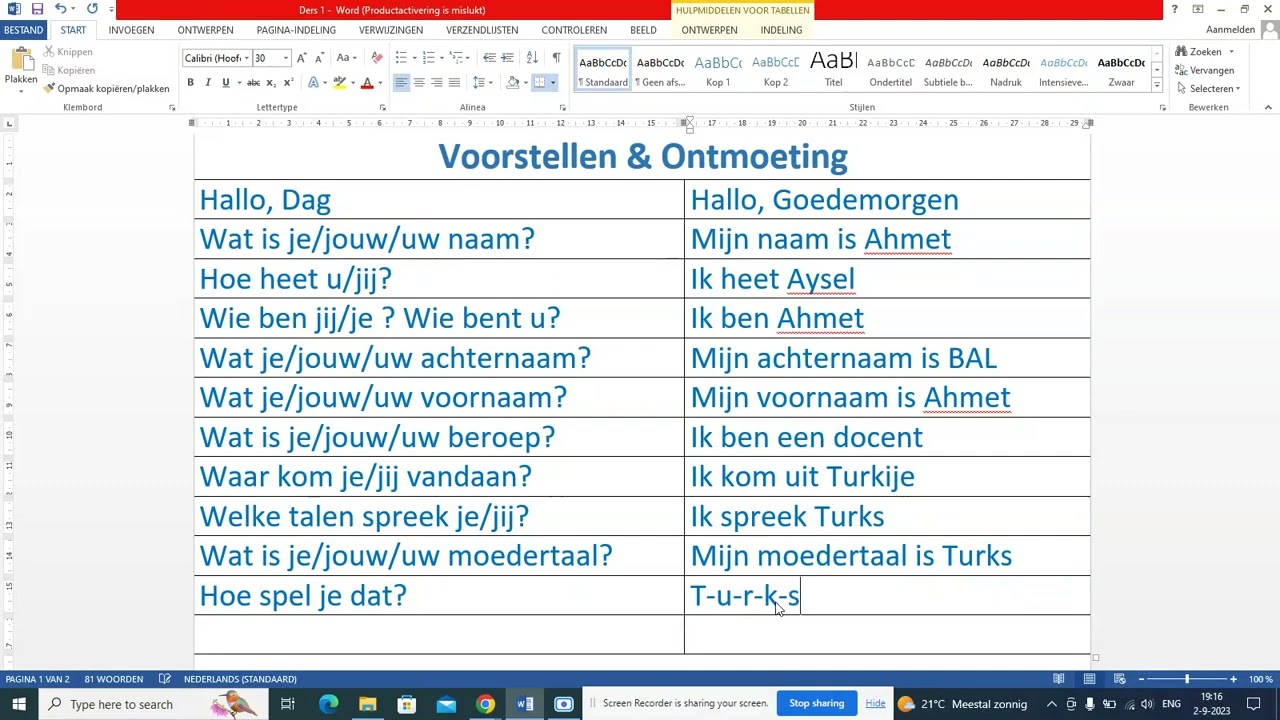
Task: Switch to the CONTROLEREN tab
Action: 574,30
